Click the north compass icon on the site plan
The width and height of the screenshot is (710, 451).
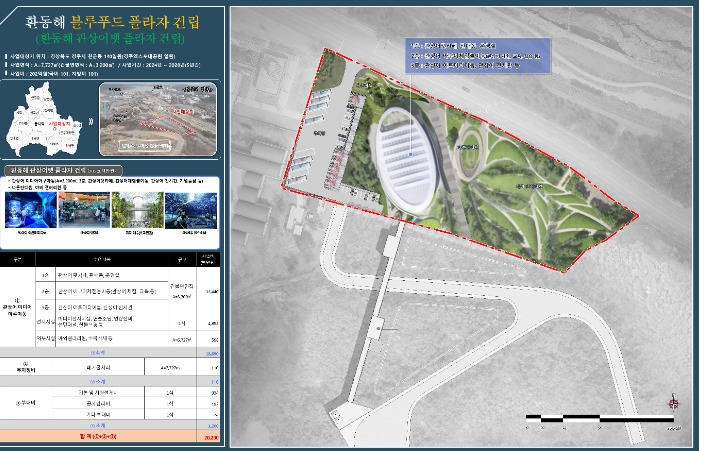pyautogui.click(x=673, y=401)
